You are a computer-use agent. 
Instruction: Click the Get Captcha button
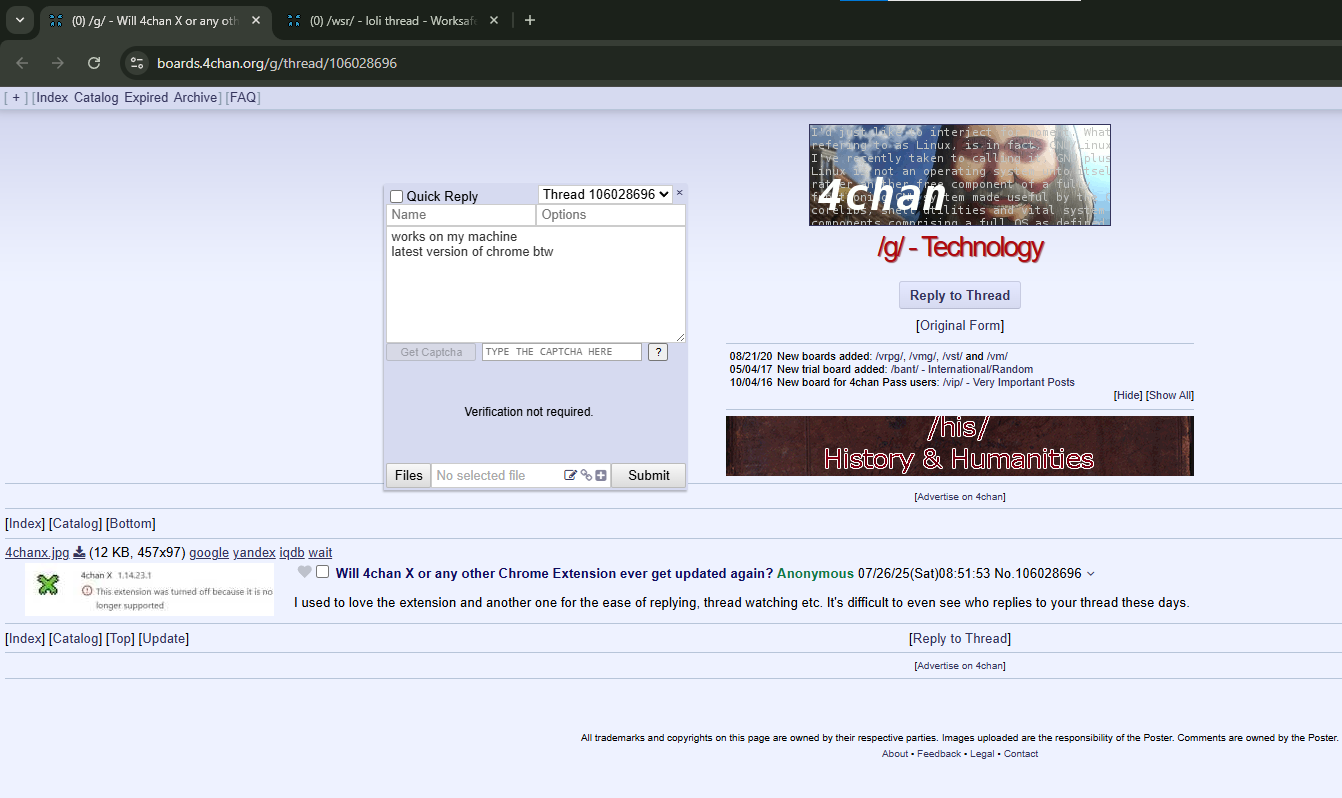point(431,352)
